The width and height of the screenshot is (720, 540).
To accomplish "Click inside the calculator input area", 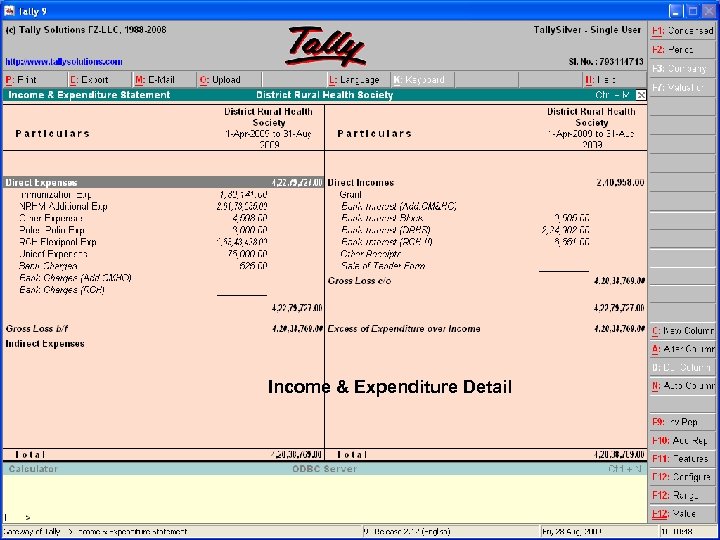I will click(x=325, y=498).
